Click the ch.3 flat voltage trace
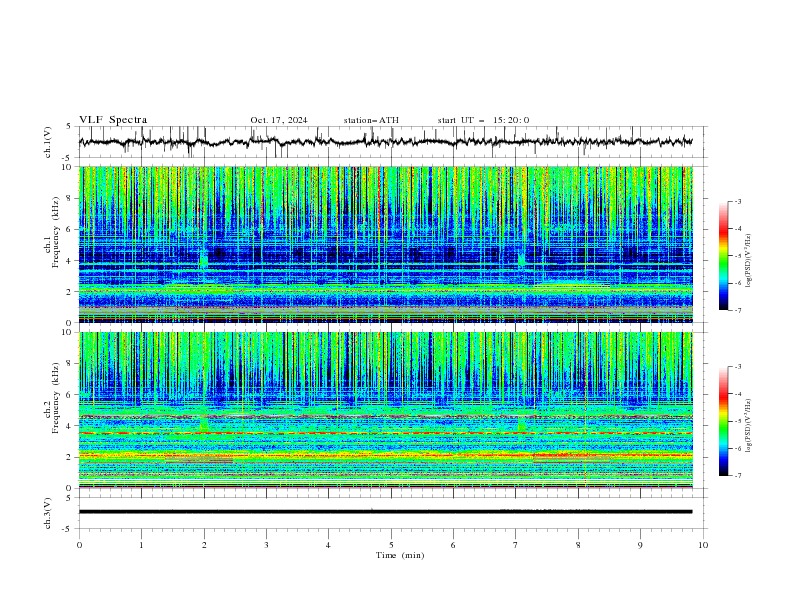The image size is (792, 612). [385, 512]
